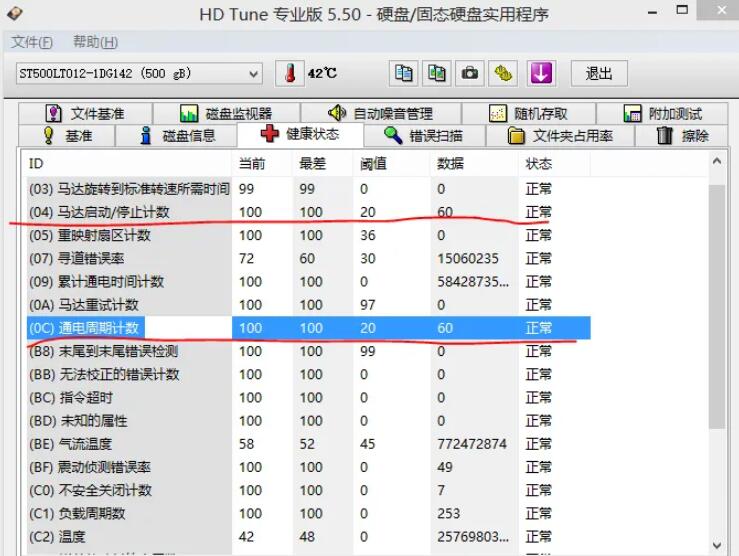739x556 pixels.
Task: Select row (C2) 温度
Action: (309, 537)
